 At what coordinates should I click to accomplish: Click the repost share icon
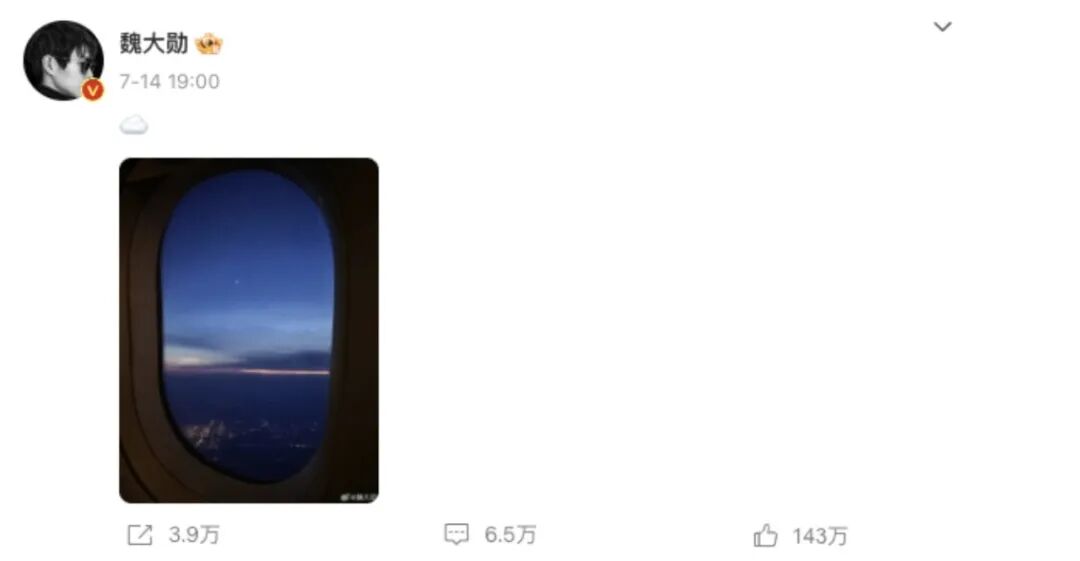[x=140, y=535]
